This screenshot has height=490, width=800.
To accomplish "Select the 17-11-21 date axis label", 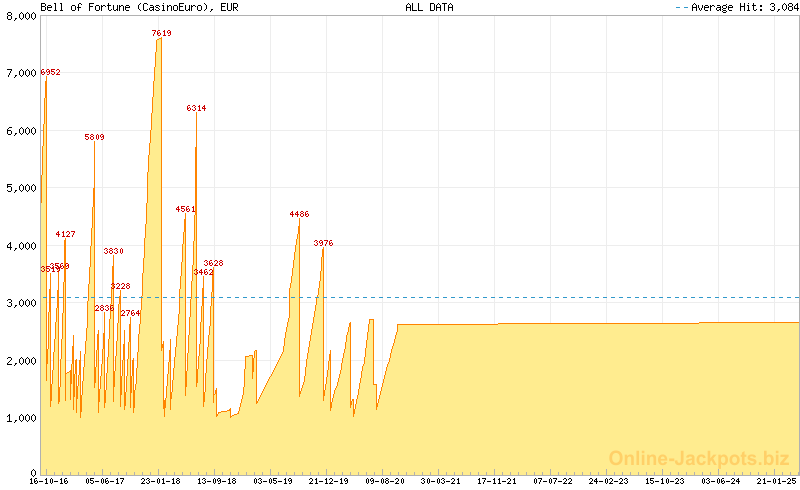I will [x=496, y=481].
